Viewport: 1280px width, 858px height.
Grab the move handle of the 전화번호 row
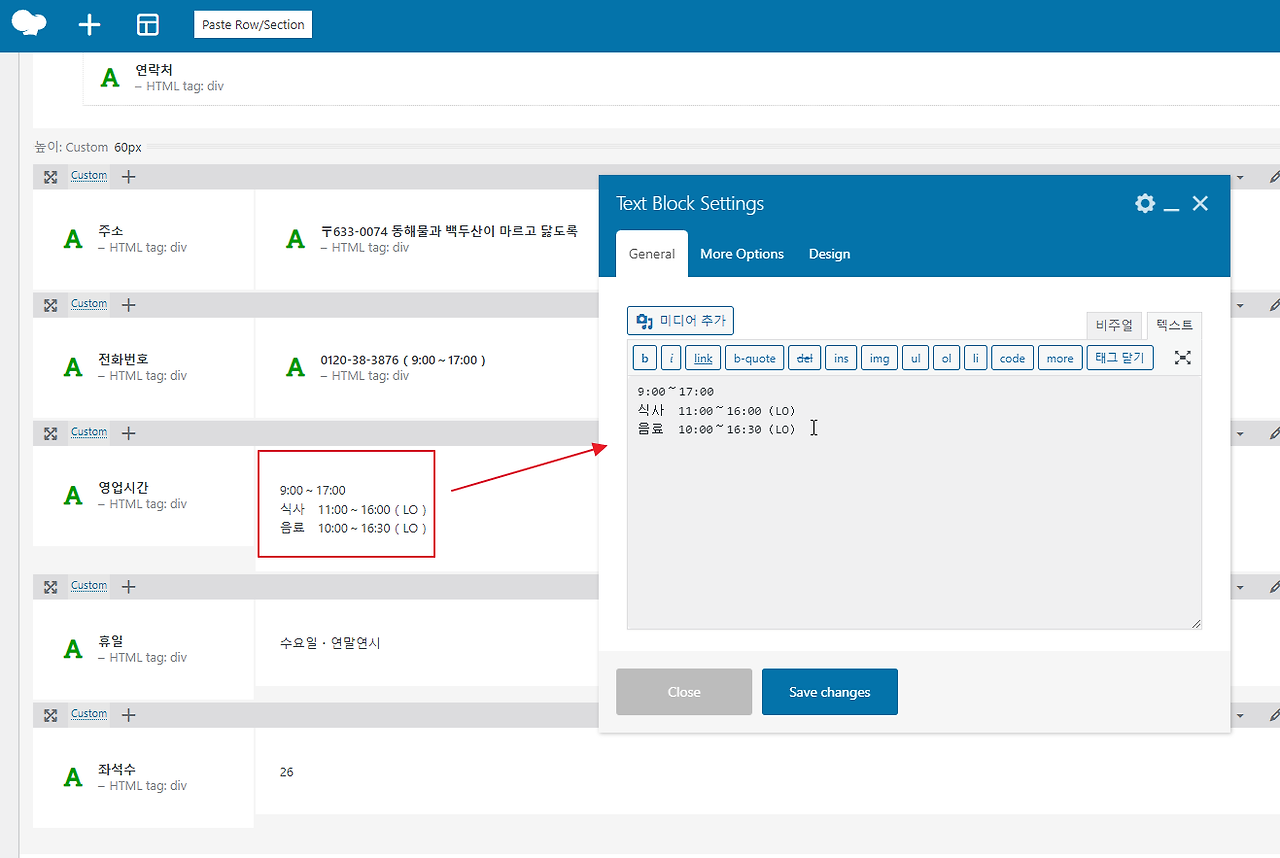click(x=50, y=305)
